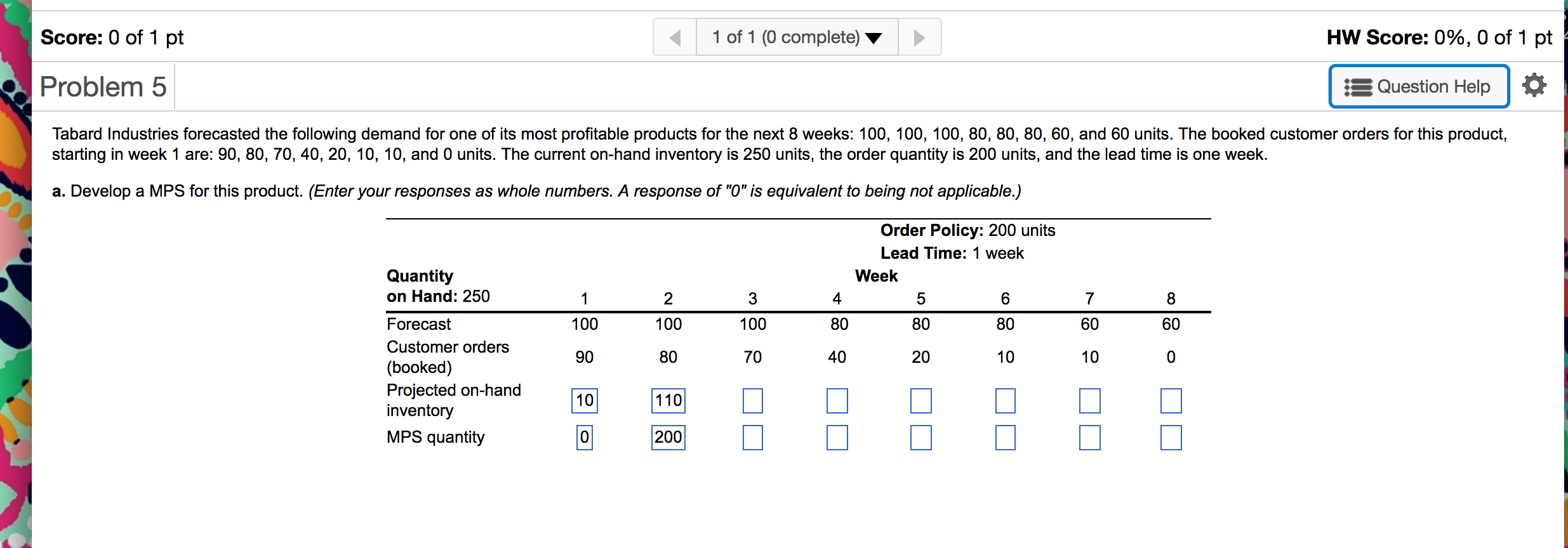
Task: Select the week 1 inventory field showing 10
Action: pyautogui.click(x=583, y=400)
